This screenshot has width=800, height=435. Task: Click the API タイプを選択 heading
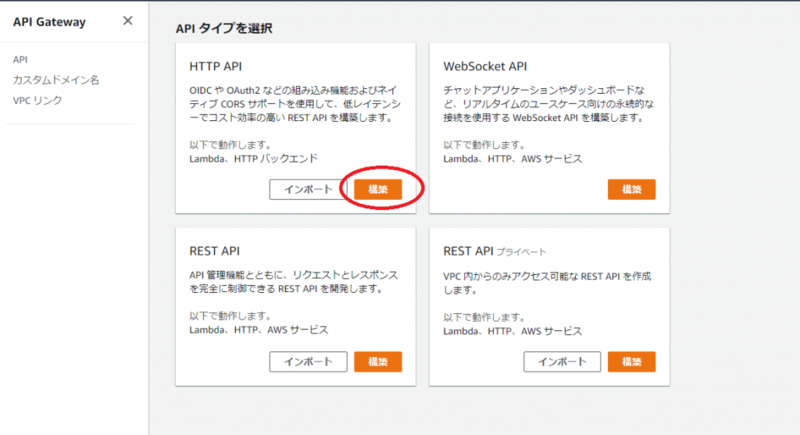click(224, 29)
